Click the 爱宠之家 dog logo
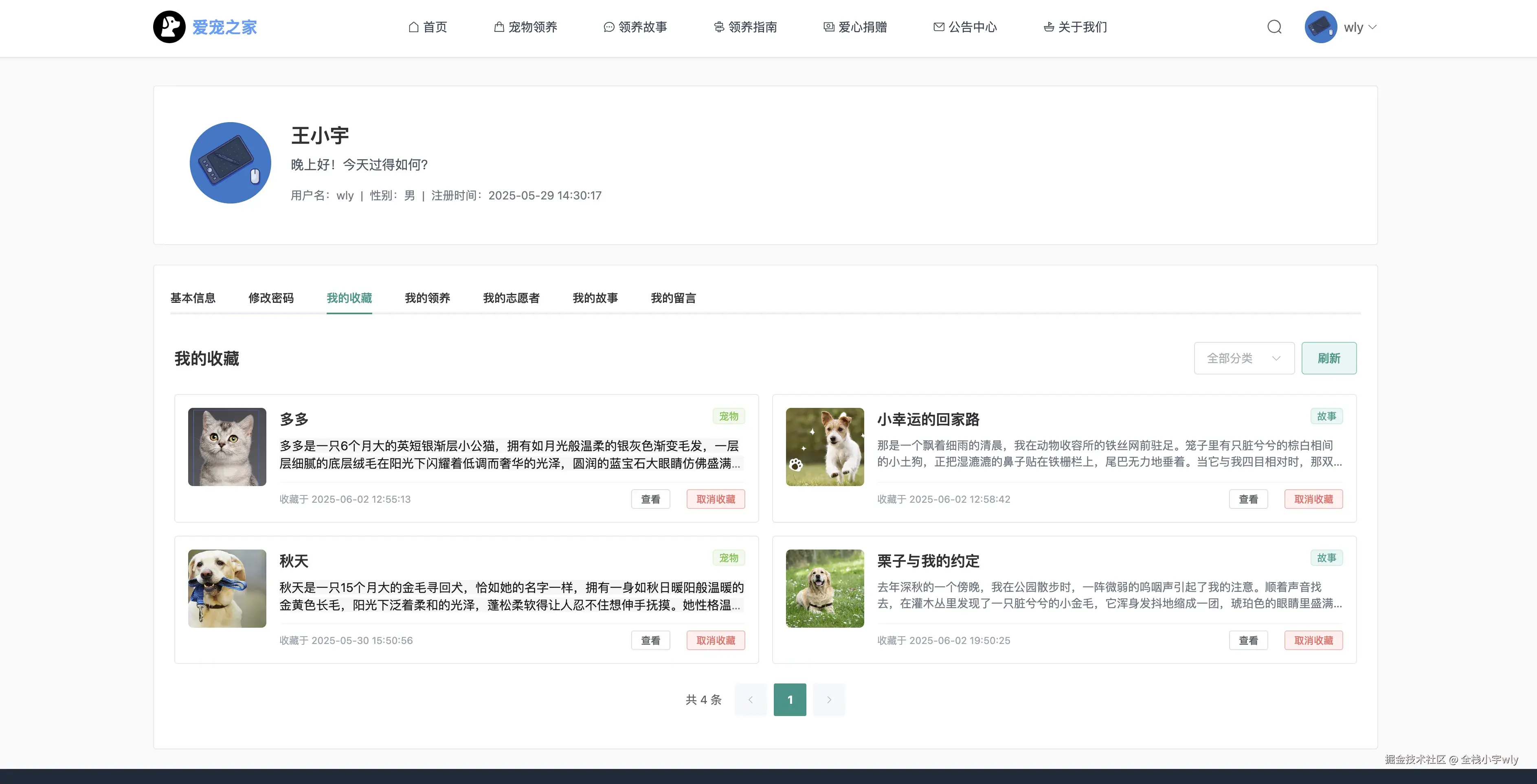The width and height of the screenshot is (1537, 784). (x=169, y=27)
